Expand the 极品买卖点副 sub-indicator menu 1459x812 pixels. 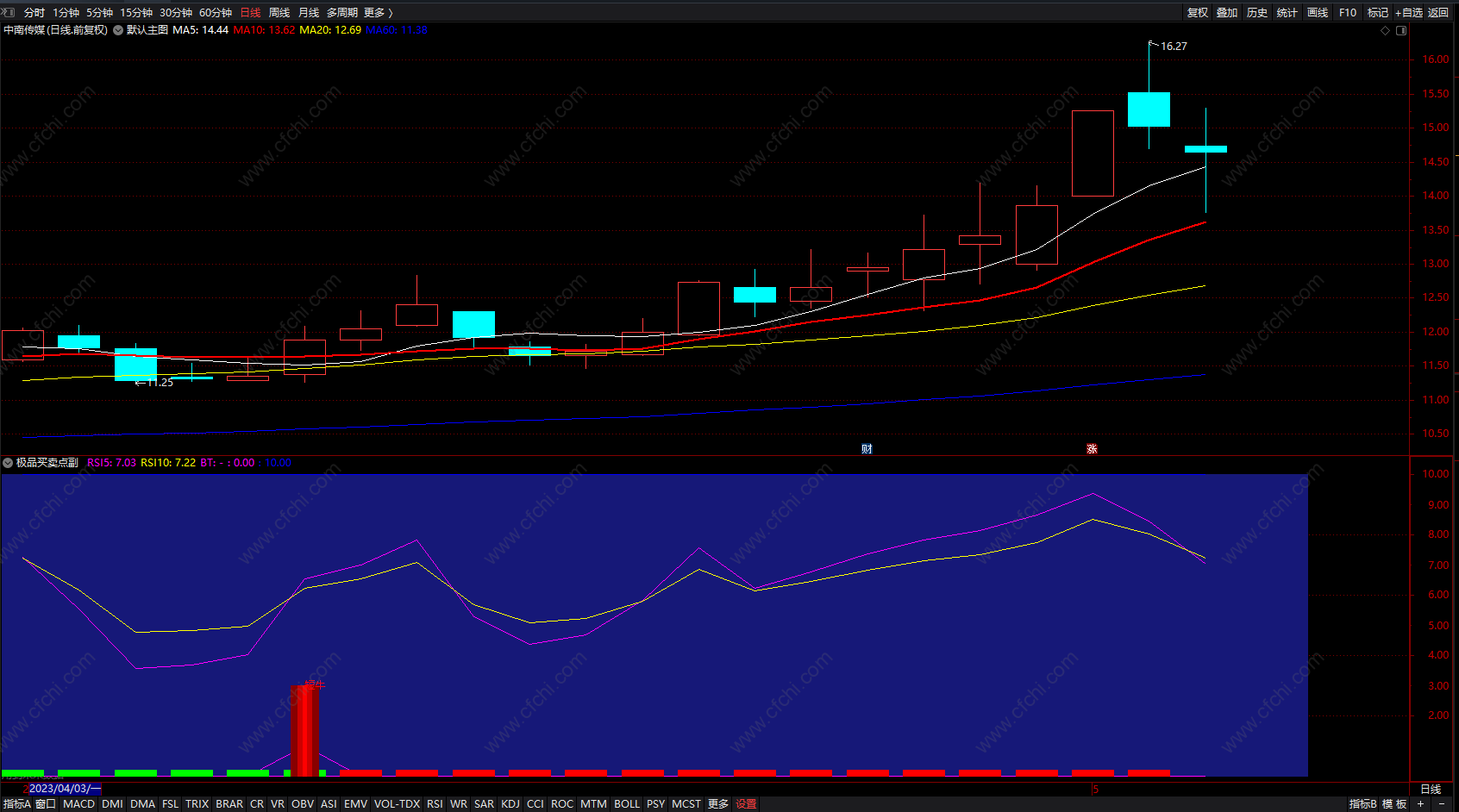[x=8, y=463]
